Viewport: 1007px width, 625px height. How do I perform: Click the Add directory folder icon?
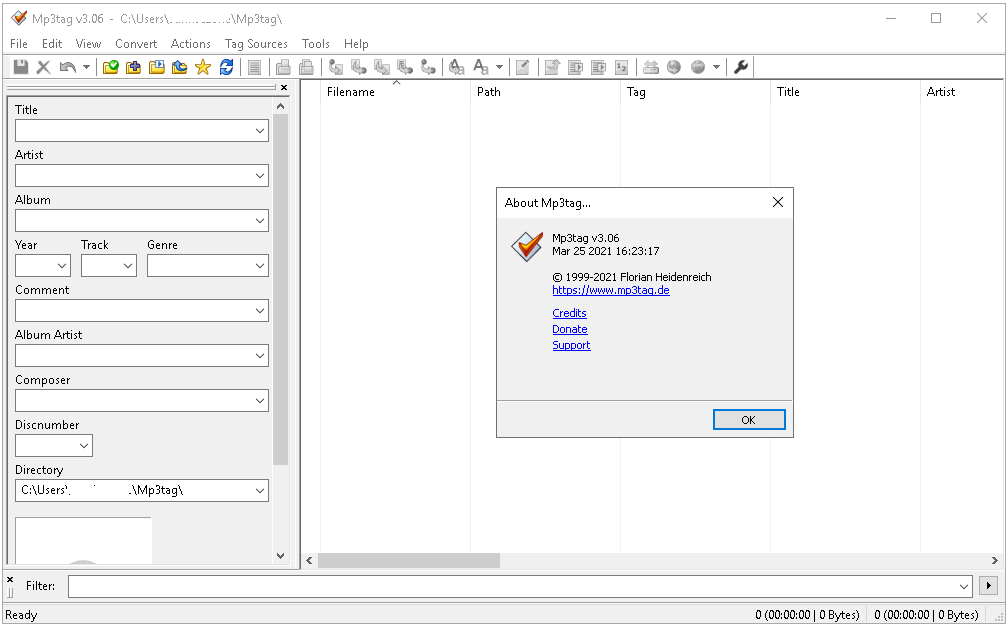point(134,67)
